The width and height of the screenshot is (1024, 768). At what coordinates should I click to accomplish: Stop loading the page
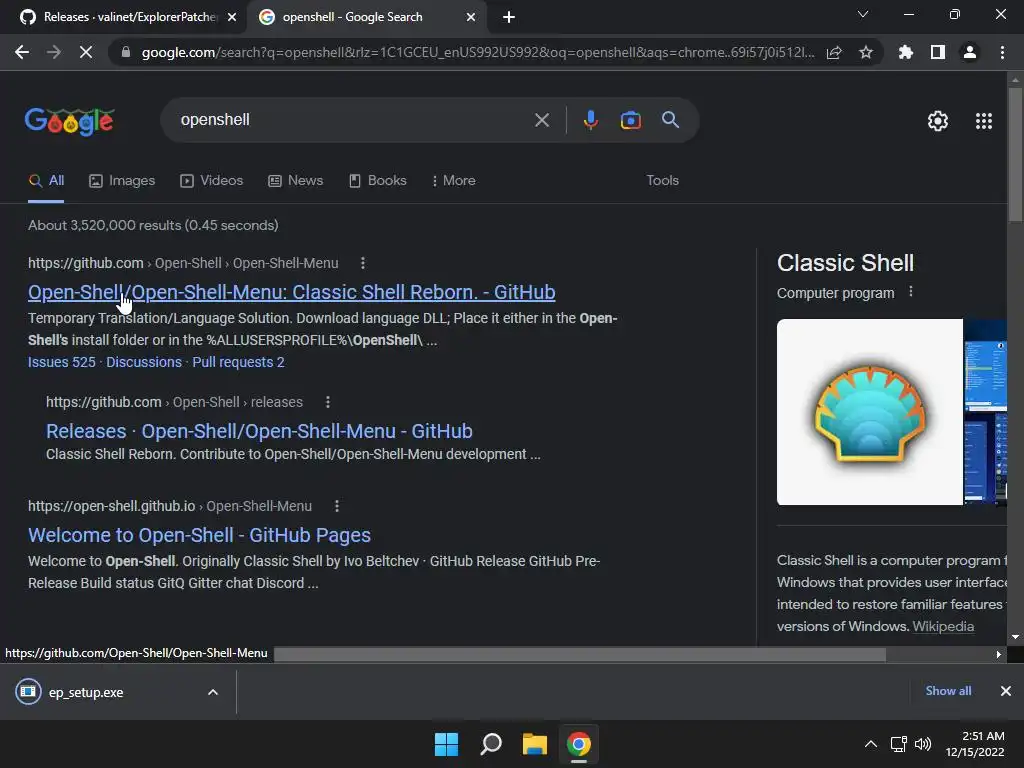coord(86,52)
